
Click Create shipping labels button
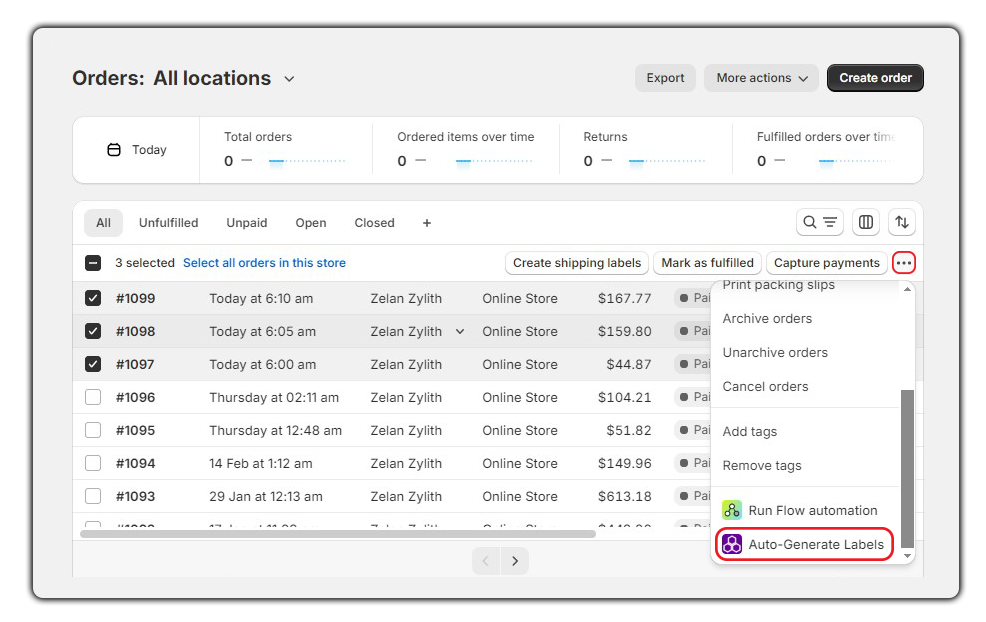pyautogui.click(x=577, y=263)
